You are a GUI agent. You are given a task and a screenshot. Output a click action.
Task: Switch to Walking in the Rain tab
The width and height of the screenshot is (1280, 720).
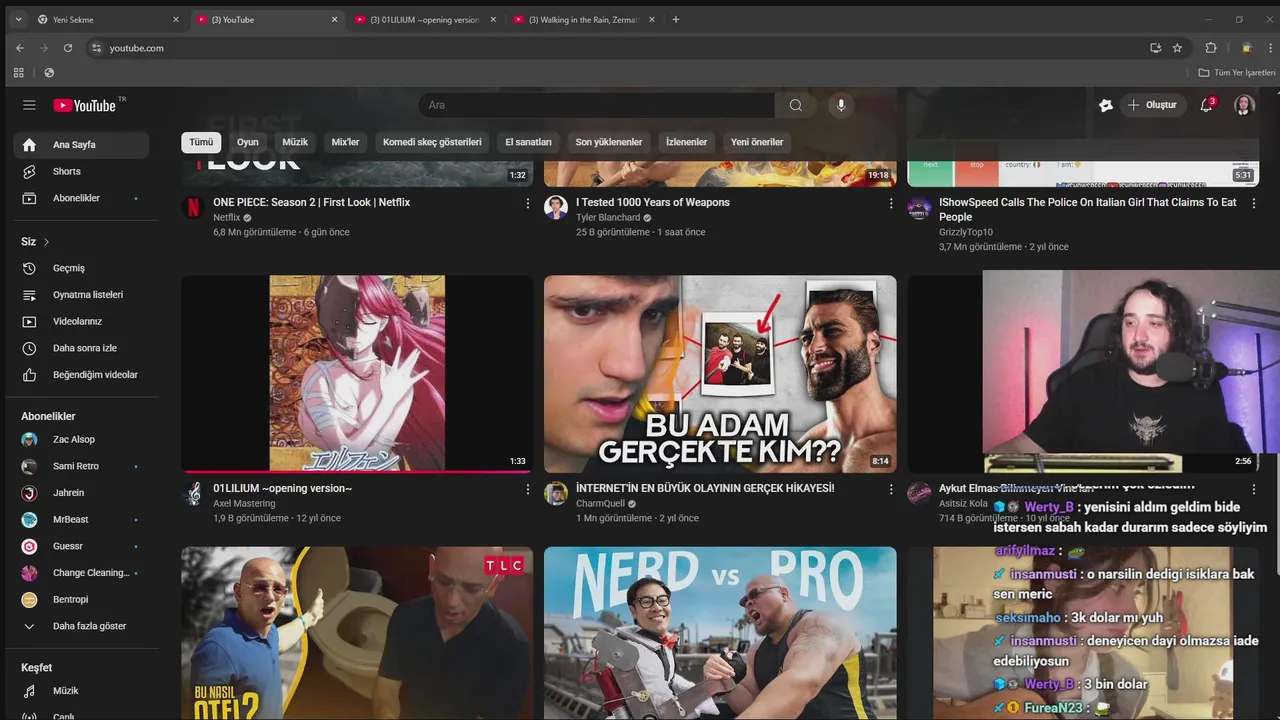tap(584, 19)
